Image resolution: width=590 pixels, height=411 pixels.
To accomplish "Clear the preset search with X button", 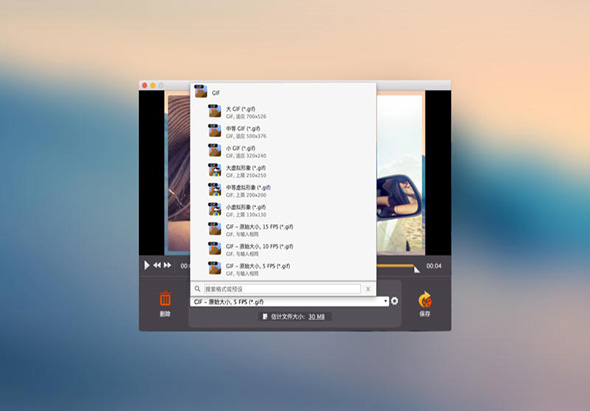I will [368, 289].
